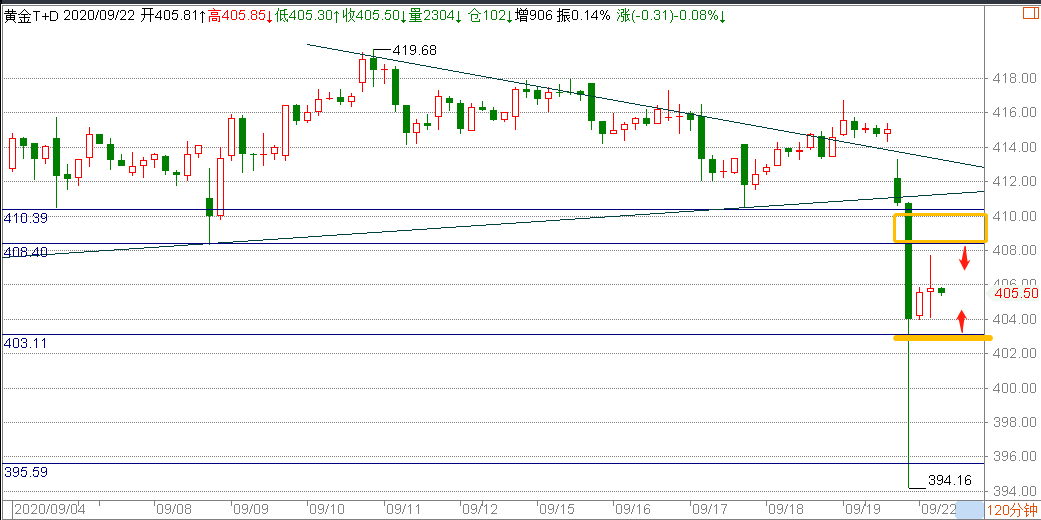Viewport: 1041px width, 520px height.
Task: Click the 2020/09/04 date axis label
Action: click(x=50, y=510)
